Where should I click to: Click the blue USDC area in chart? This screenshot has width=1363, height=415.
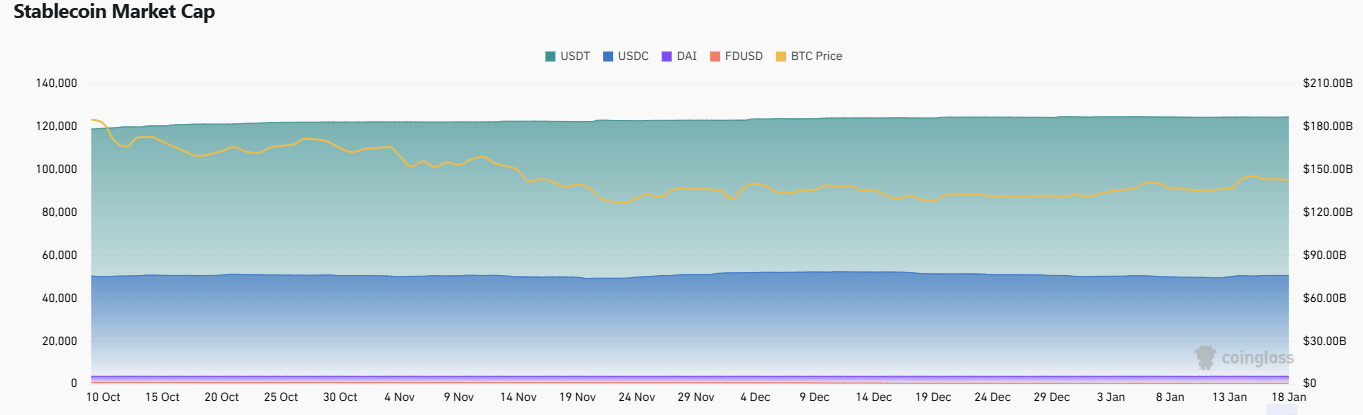700,320
